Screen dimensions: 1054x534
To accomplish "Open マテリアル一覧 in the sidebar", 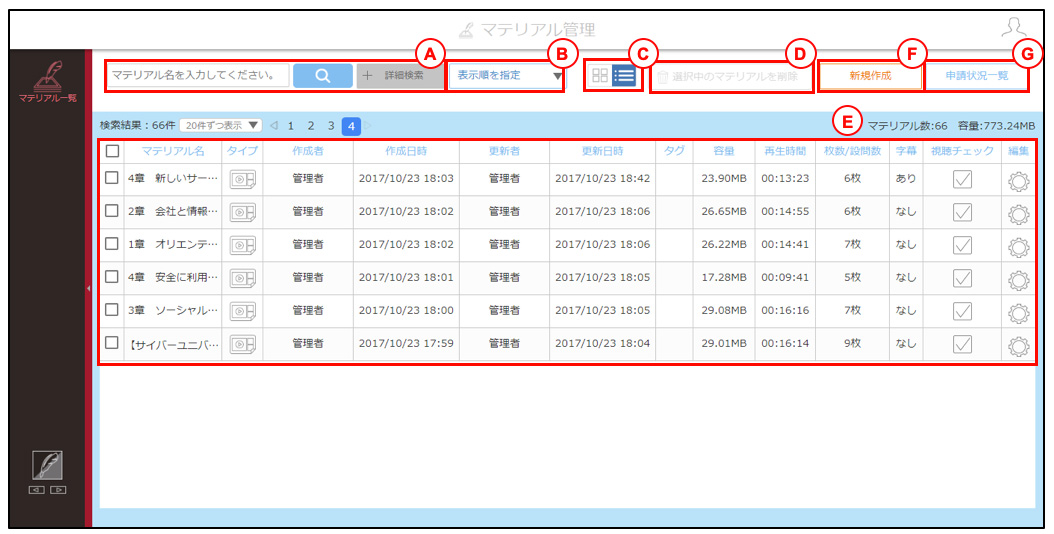I will [48, 81].
